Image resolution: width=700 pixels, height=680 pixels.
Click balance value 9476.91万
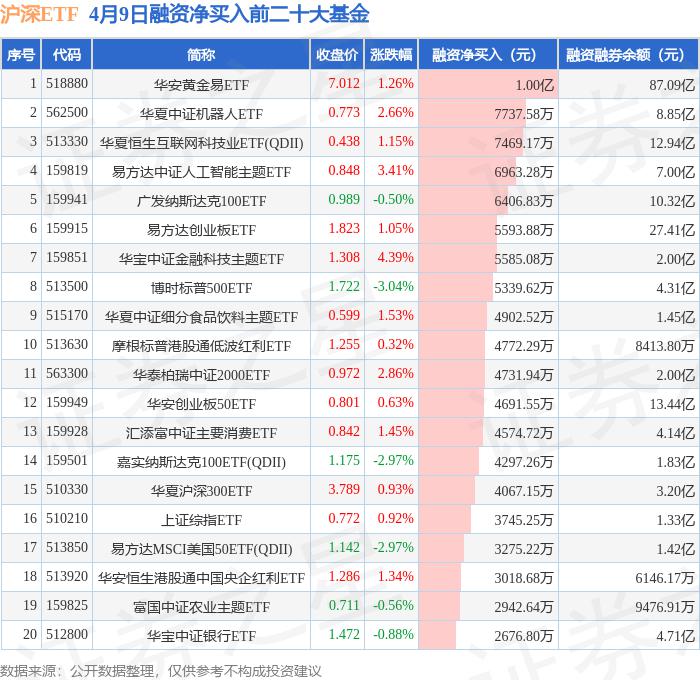tap(665, 607)
